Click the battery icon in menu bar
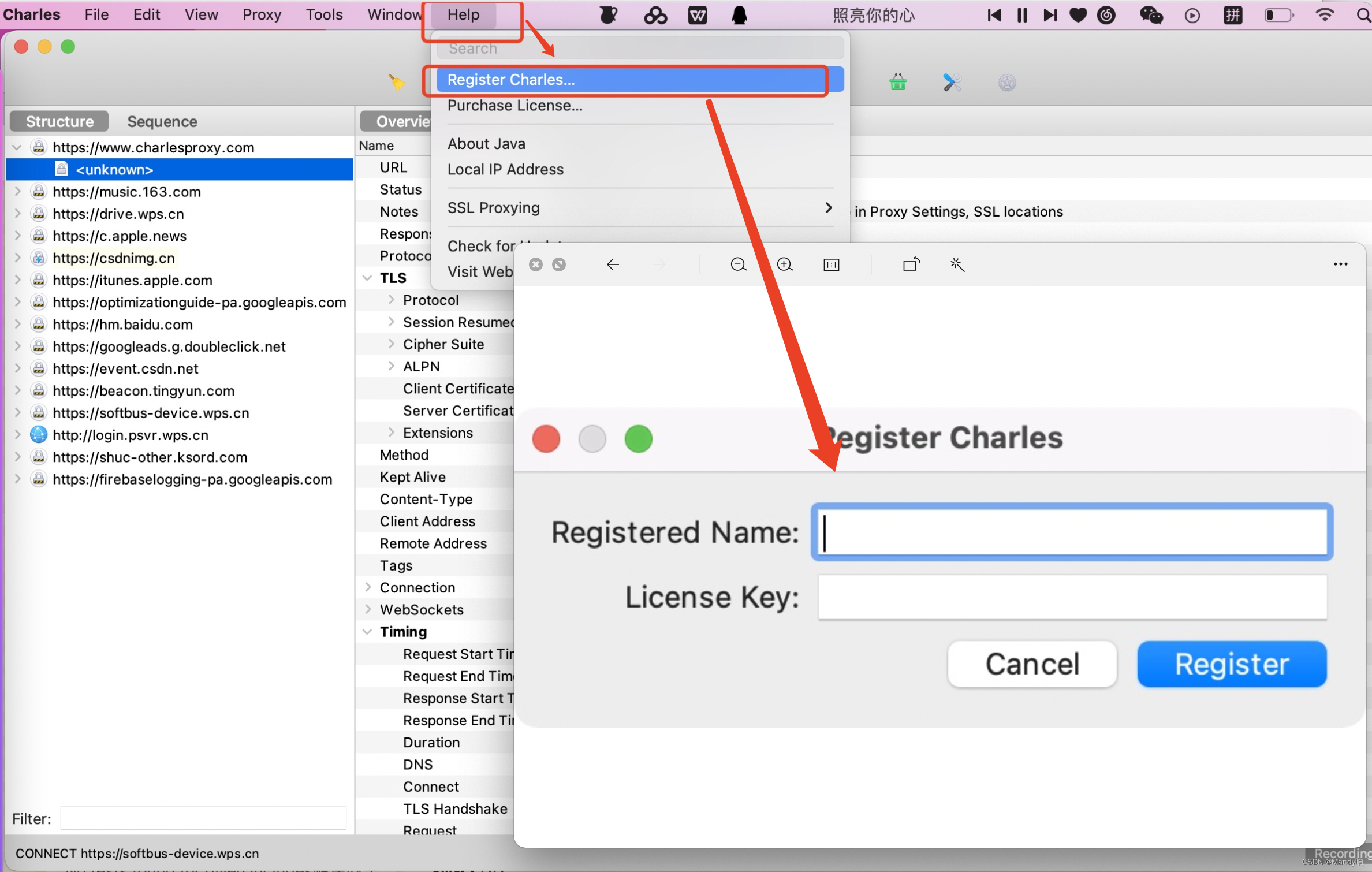1372x872 pixels. [1279, 15]
